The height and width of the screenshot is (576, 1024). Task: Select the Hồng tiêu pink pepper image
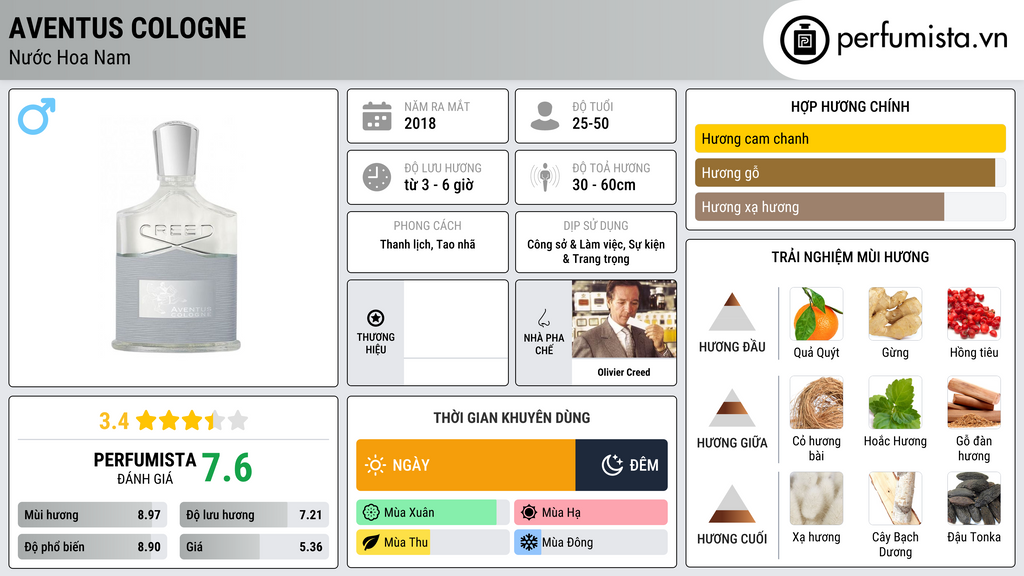click(x=974, y=314)
